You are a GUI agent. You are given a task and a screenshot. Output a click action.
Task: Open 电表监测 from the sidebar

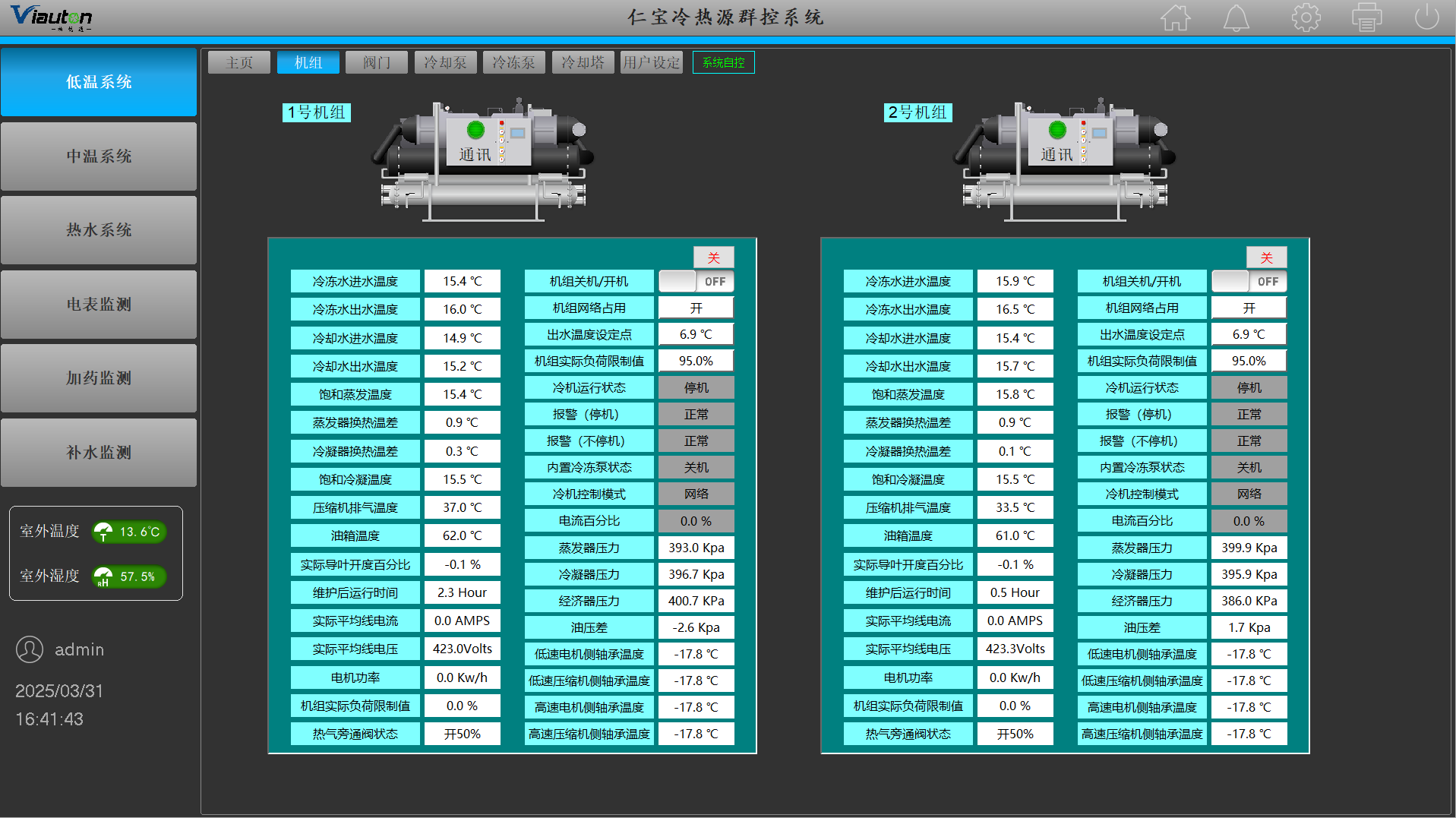tap(99, 305)
